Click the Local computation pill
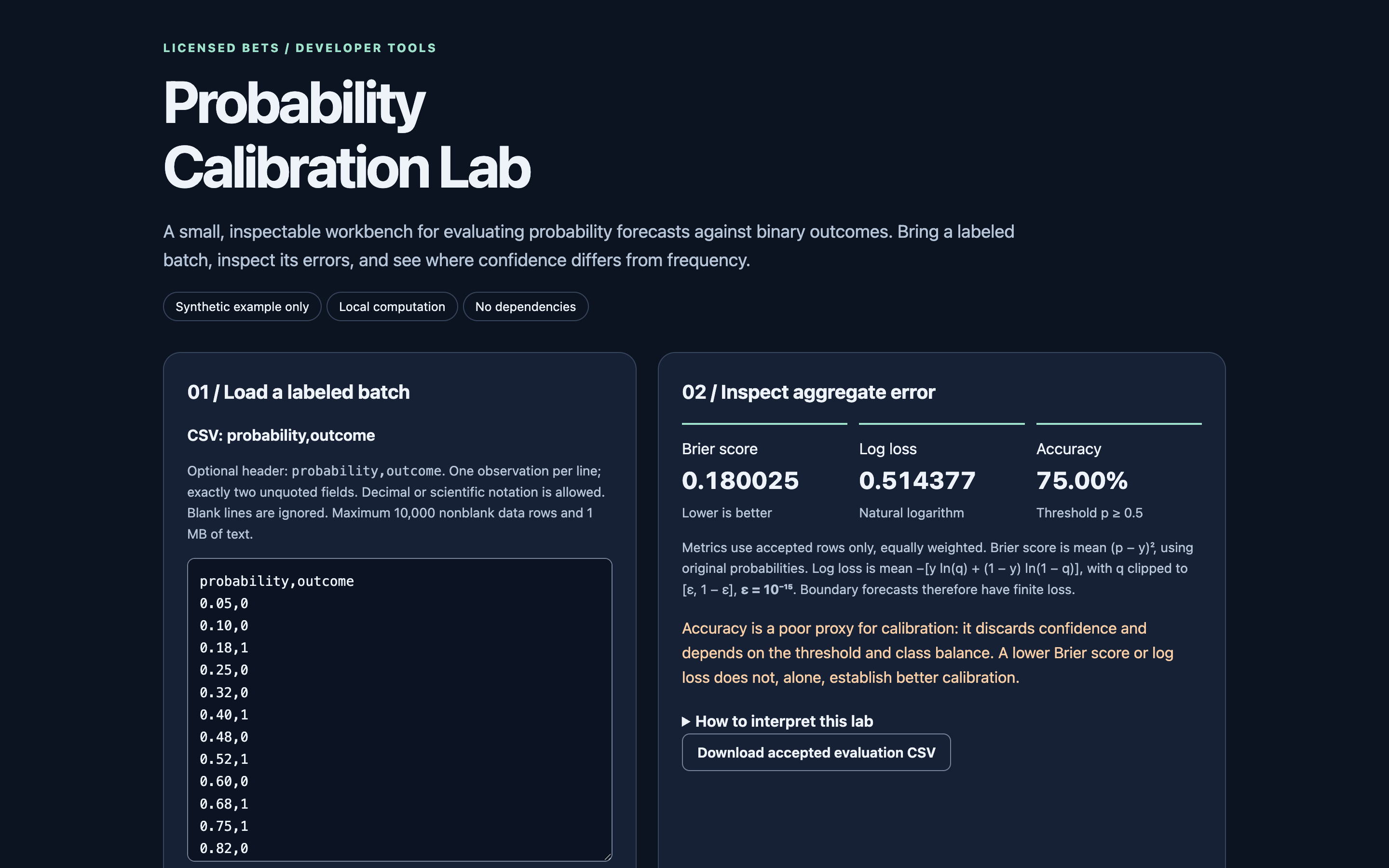The width and height of the screenshot is (1389, 868). tap(392, 307)
